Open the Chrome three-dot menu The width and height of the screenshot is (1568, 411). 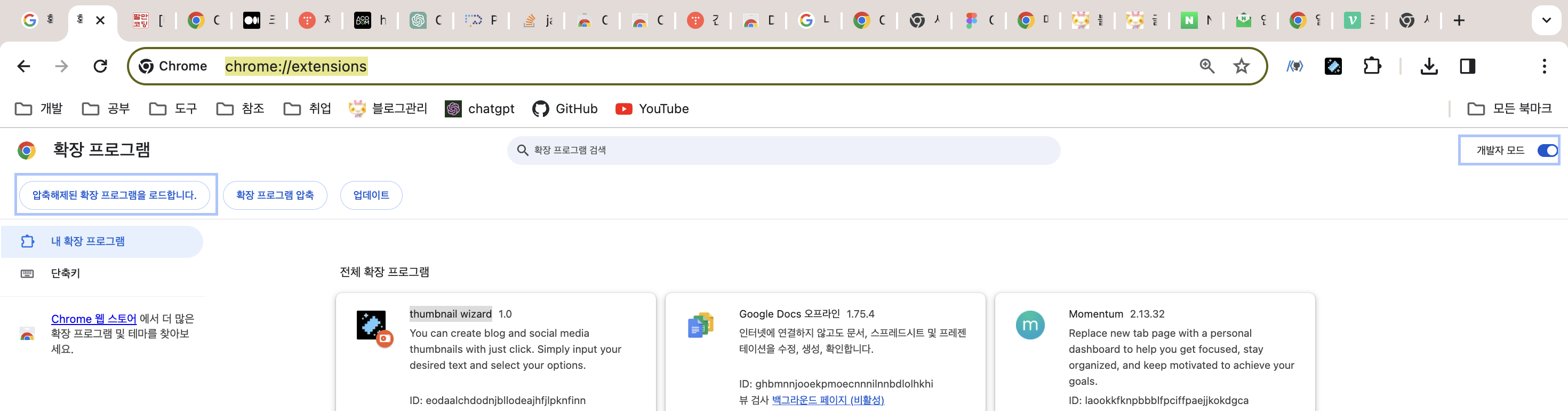pyautogui.click(x=1544, y=66)
